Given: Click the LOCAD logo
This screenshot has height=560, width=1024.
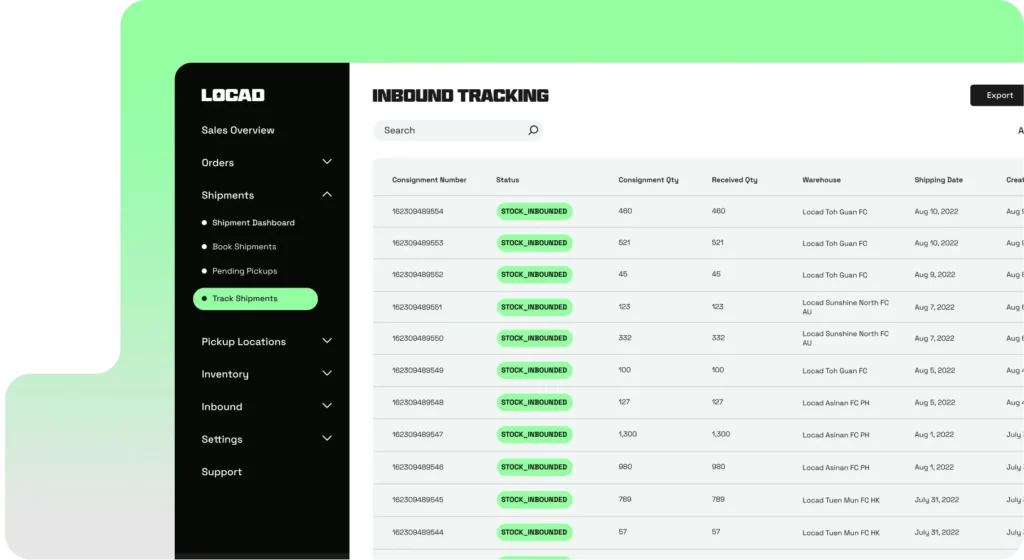Looking at the screenshot, I should coord(232,95).
